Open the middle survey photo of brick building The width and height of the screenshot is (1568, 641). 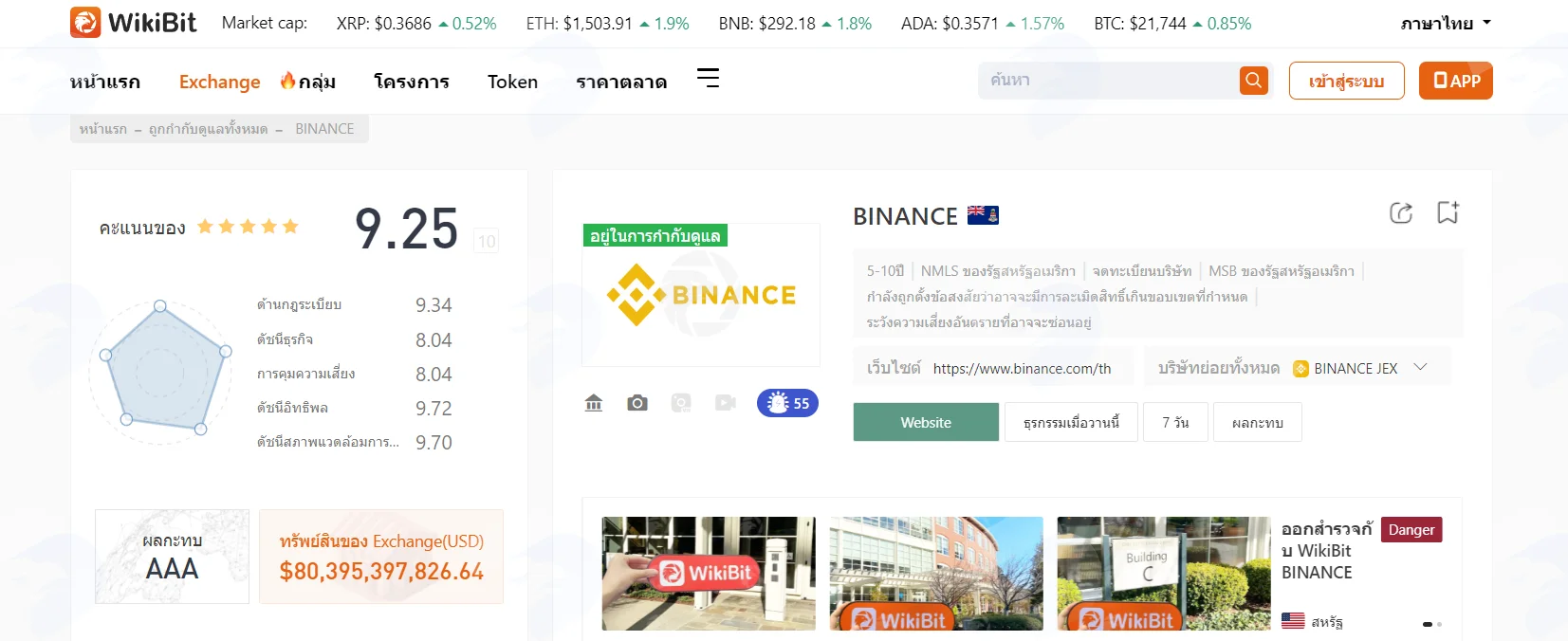click(x=936, y=574)
